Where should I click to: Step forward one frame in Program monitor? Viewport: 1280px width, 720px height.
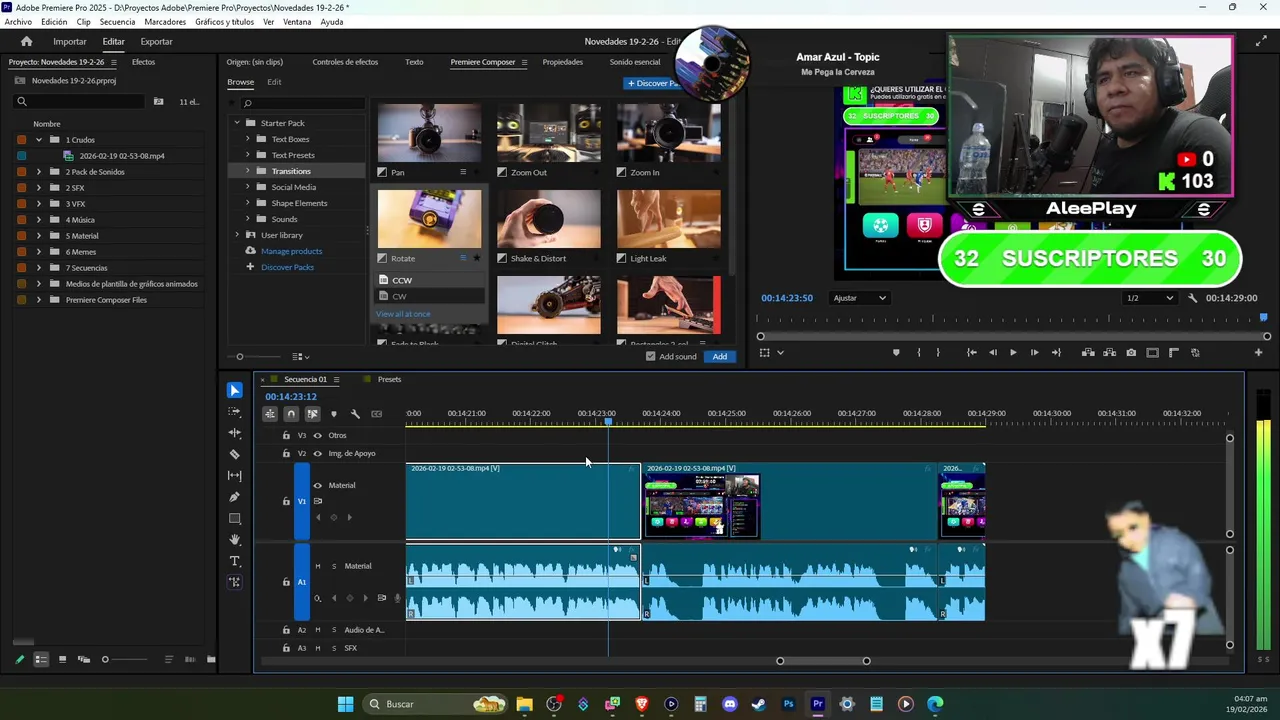click(1034, 352)
